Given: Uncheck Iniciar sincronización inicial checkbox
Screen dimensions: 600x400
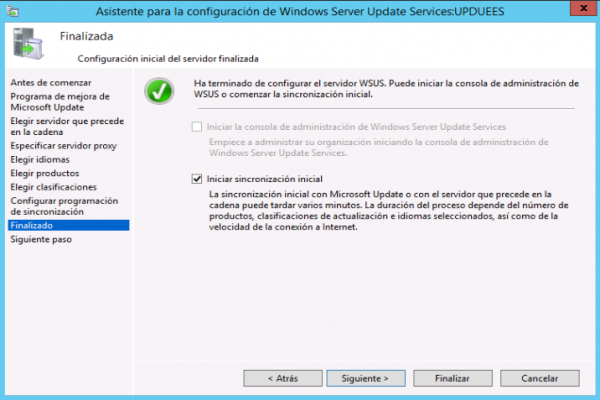Looking at the screenshot, I should (x=197, y=179).
